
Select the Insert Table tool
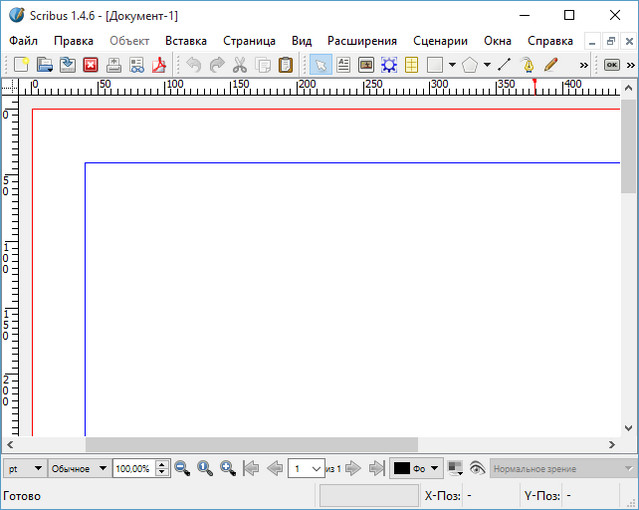pos(411,65)
